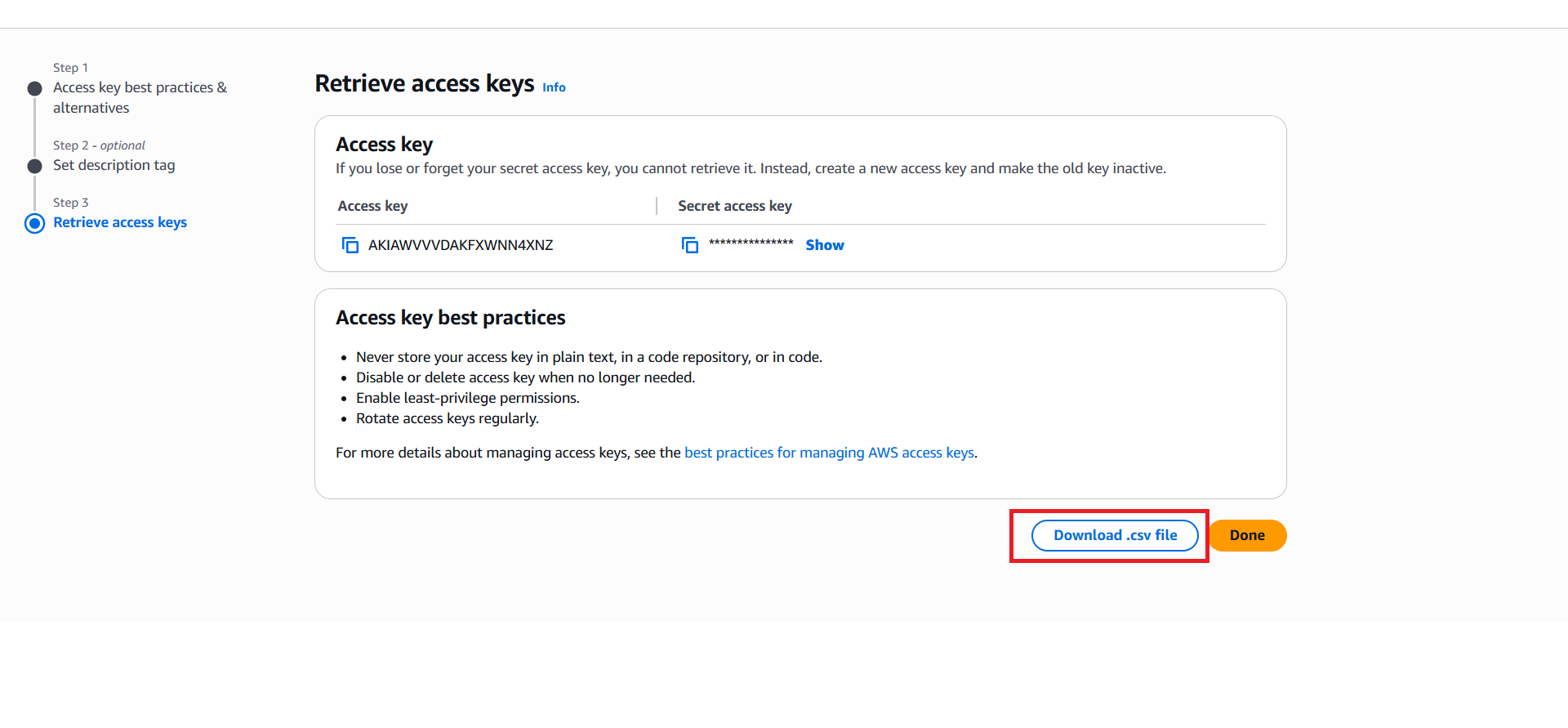
Task: Click the masked secret key asterisks
Action: click(x=751, y=243)
